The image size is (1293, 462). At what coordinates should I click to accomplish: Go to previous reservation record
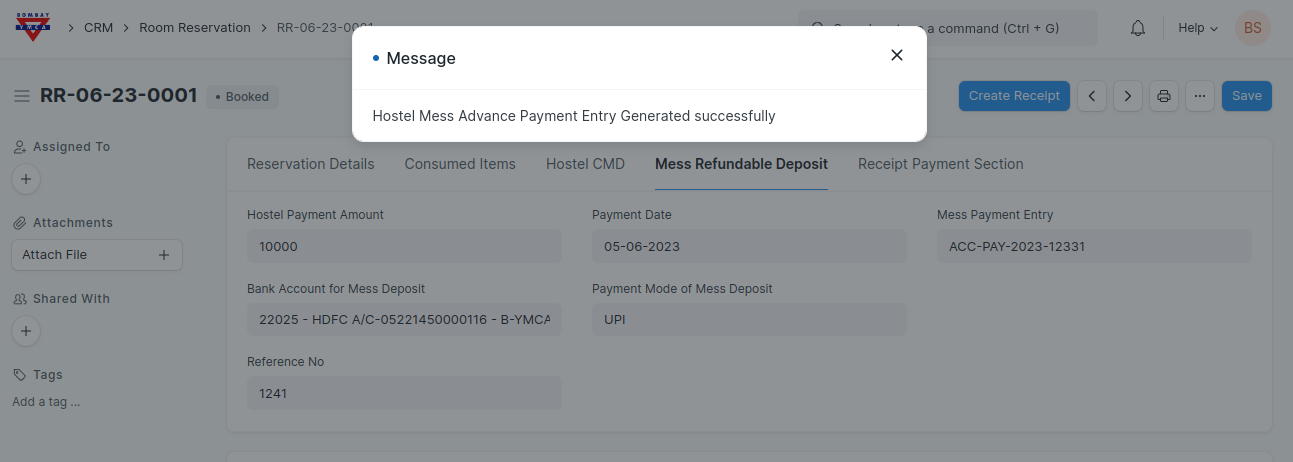(x=1092, y=96)
